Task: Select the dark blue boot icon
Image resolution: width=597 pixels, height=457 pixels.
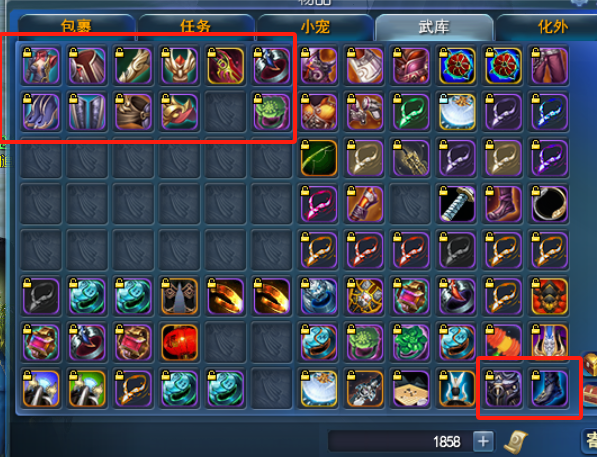Action: (549, 388)
